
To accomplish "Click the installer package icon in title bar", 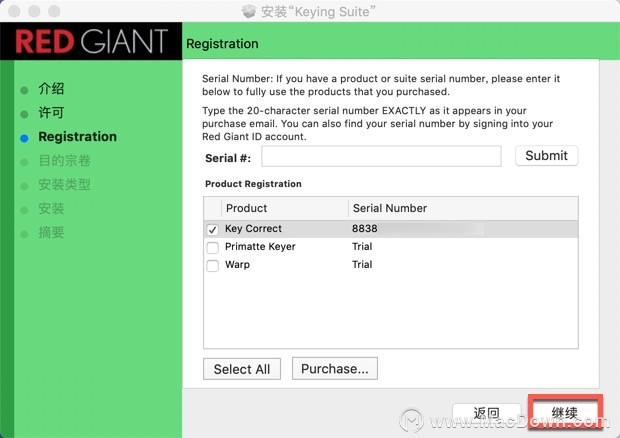I will 249,11.
